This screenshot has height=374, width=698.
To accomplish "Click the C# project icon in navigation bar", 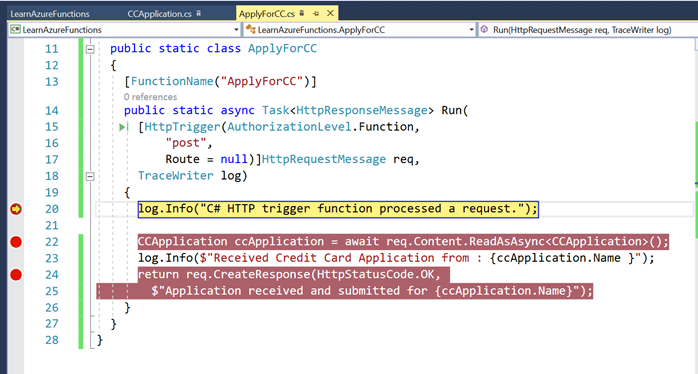I will (15, 30).
